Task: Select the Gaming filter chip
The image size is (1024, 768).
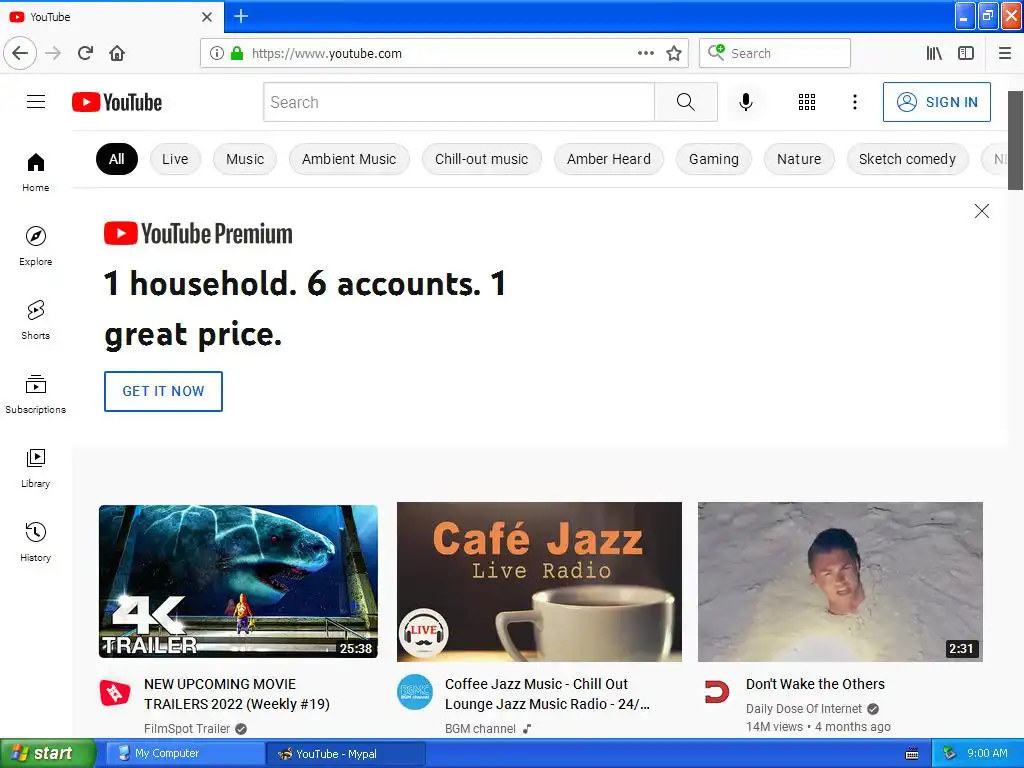Action: pyautogui.click(x=714, y=159)
